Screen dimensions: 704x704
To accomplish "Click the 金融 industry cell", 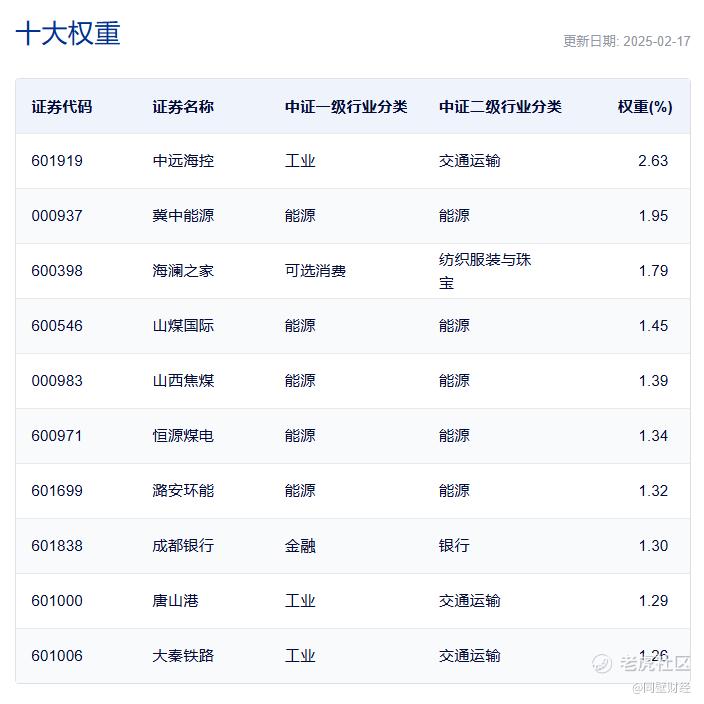I will (x=300, y=546).
